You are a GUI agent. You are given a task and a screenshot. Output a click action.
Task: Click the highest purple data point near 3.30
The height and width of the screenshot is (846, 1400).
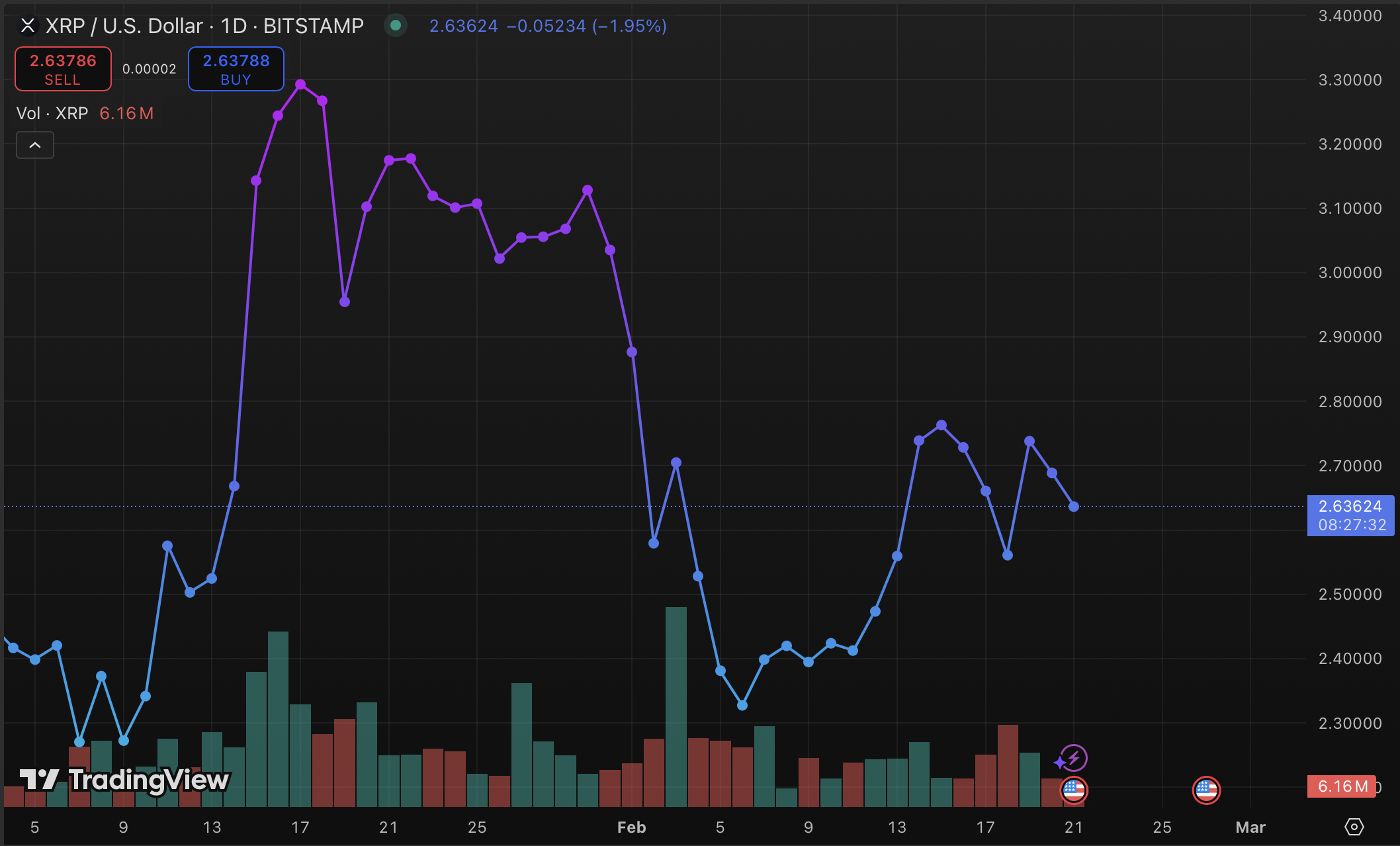[300, 85]
